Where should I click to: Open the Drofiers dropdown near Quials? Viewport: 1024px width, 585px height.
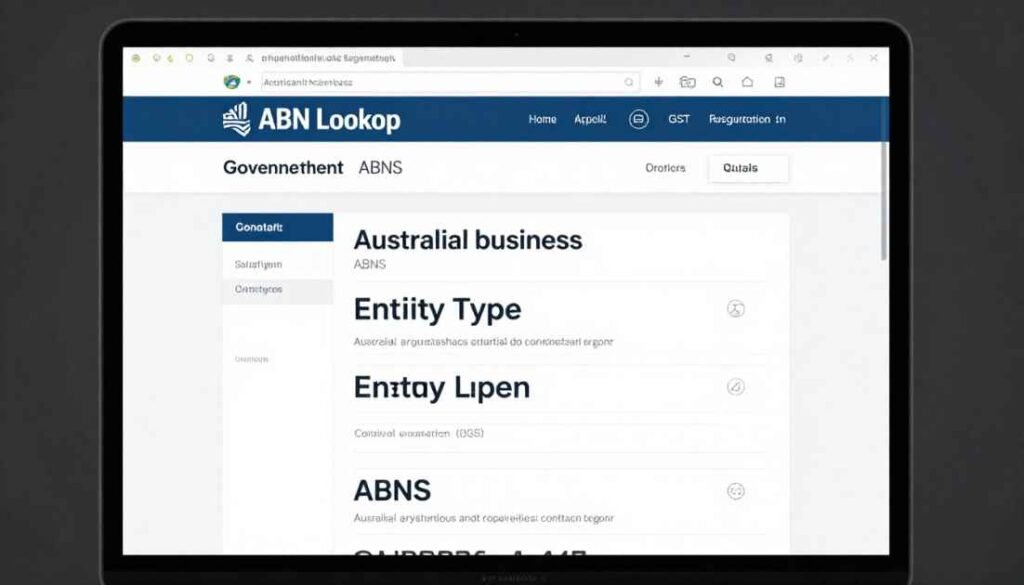667,168
